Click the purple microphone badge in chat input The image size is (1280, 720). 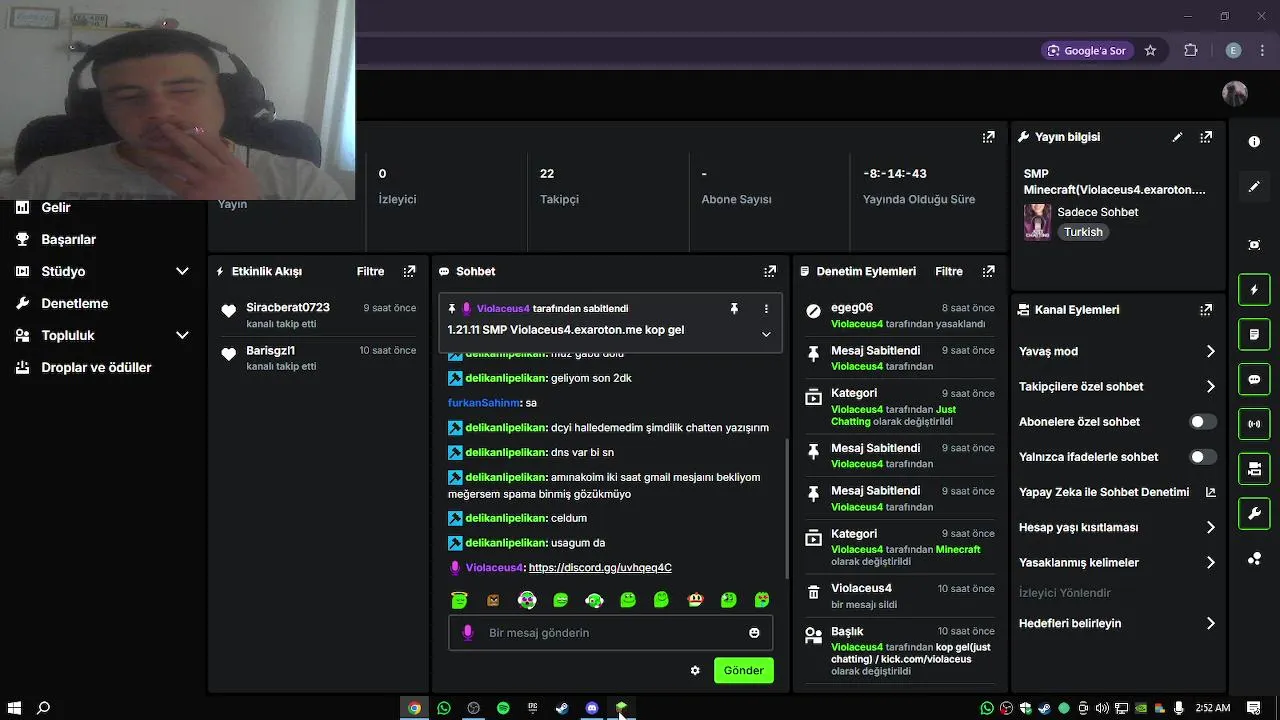point(467,633)
